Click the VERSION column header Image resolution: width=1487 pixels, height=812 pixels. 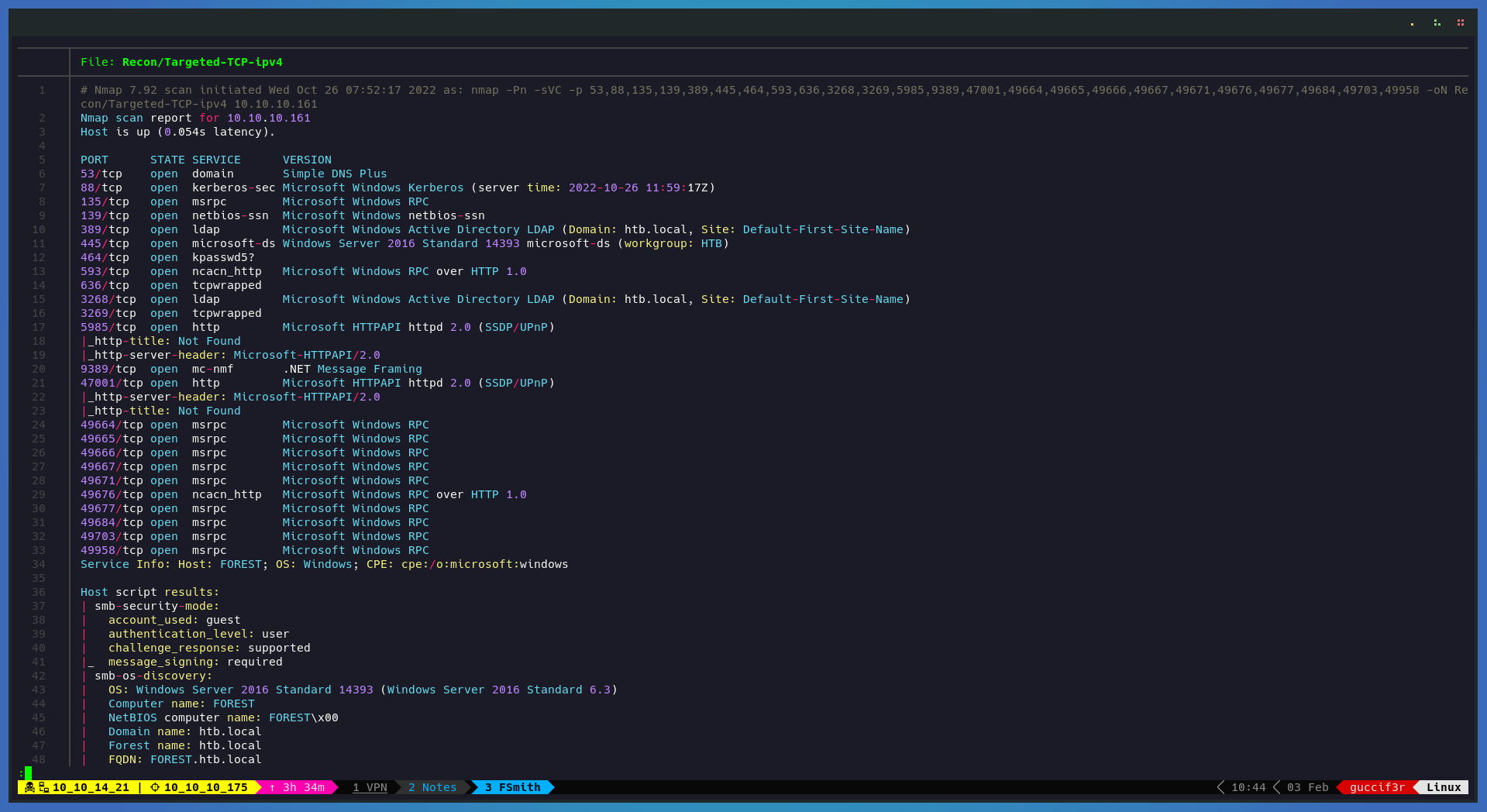(307, 160)
